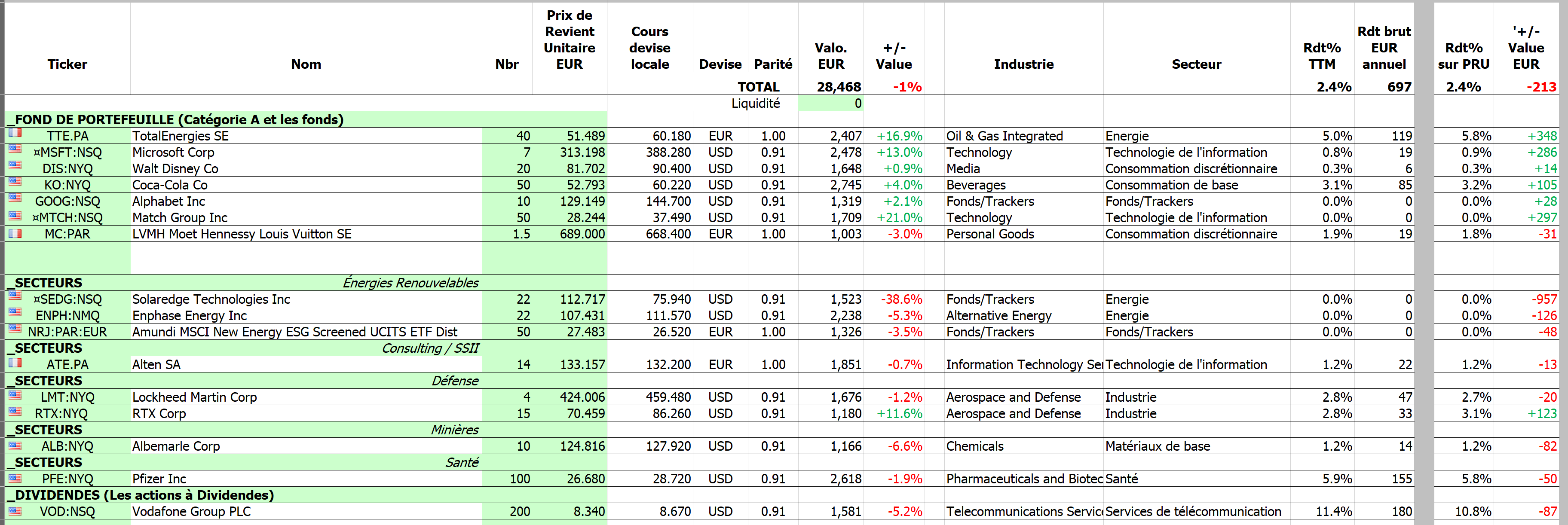Click the 459.480 price cell for Lockheed Martin

pos(649,397)
